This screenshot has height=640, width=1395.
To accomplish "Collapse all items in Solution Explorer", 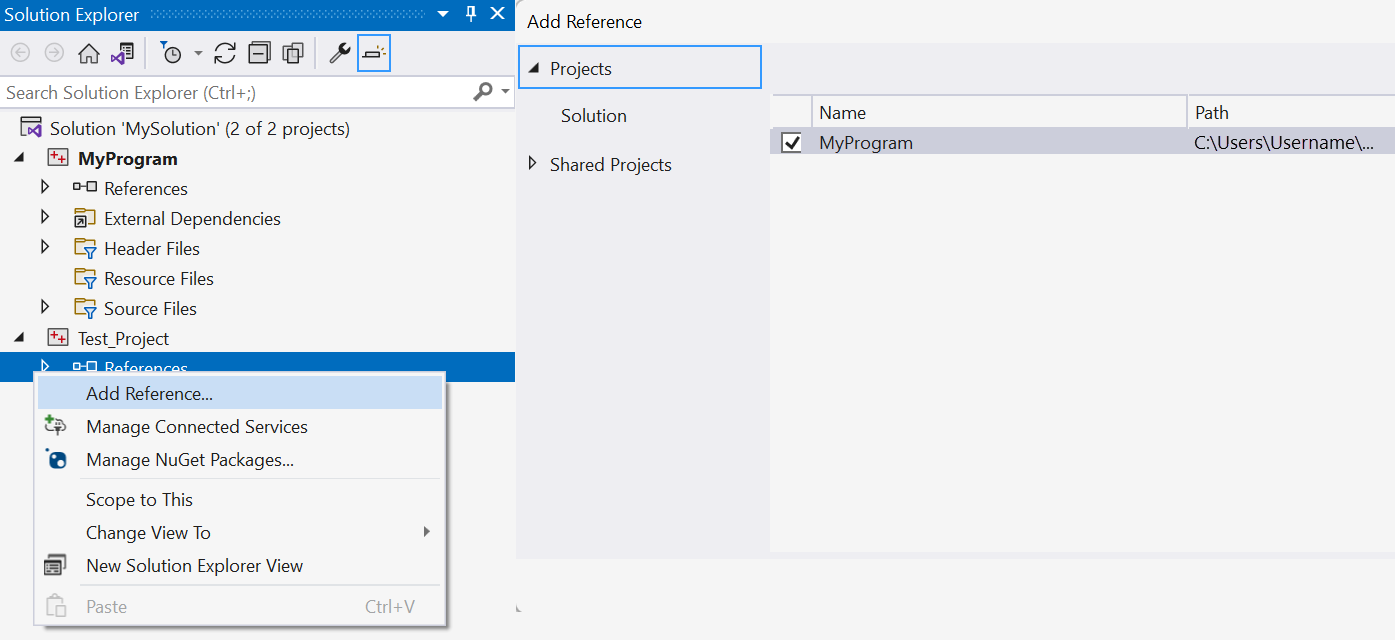I will click(x=259, y=52).
